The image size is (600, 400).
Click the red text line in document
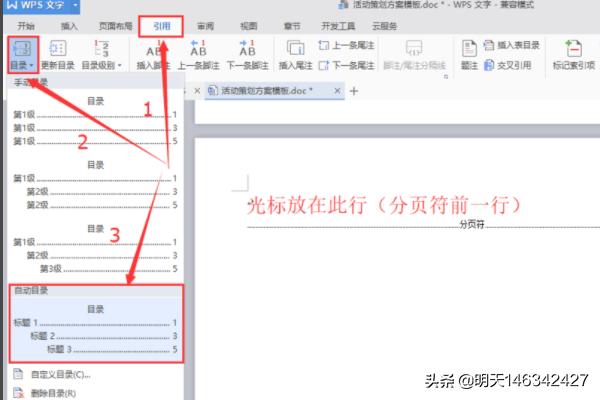pyautogui.click(x=385, y=205)
